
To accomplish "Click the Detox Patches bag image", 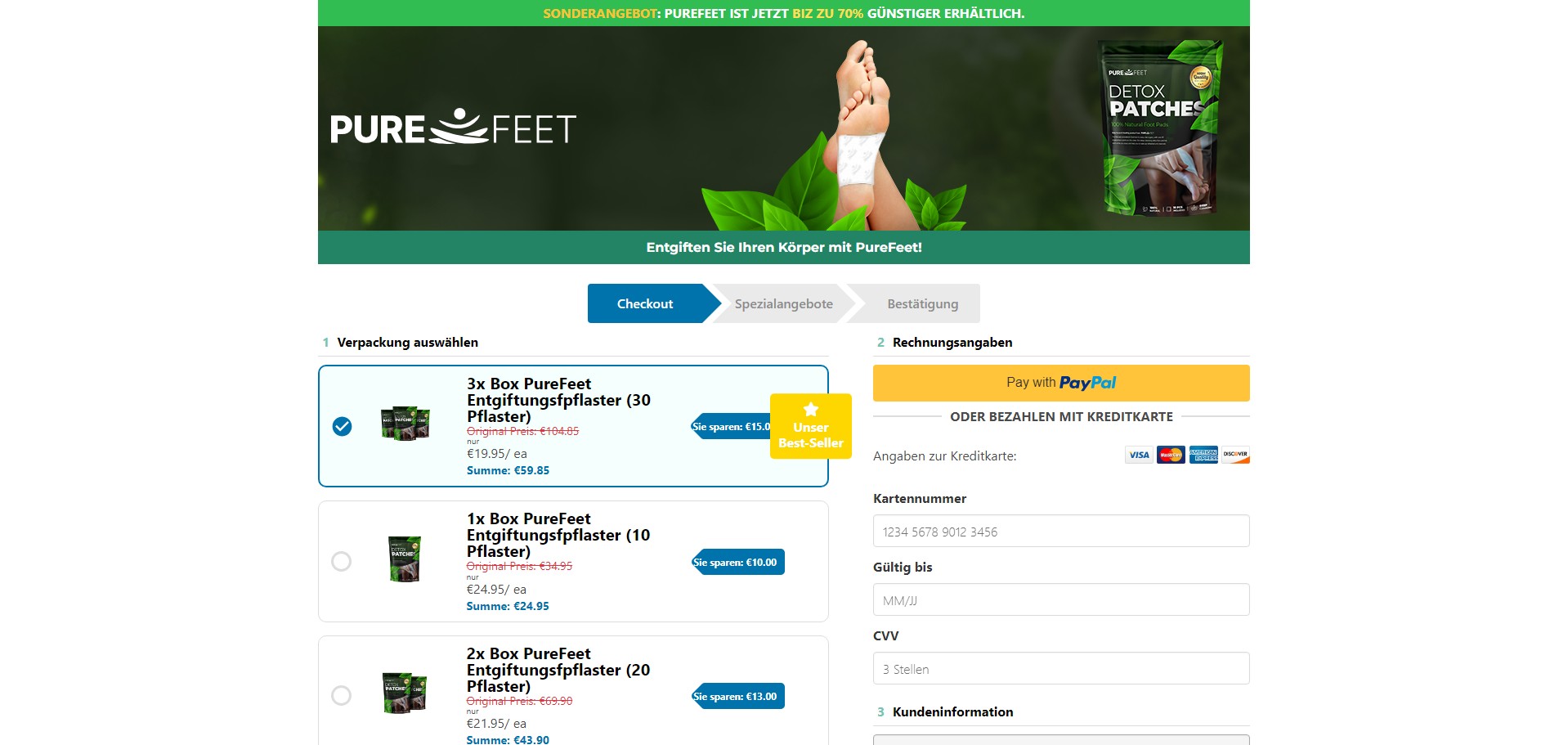I will (x=1161, y=128).
